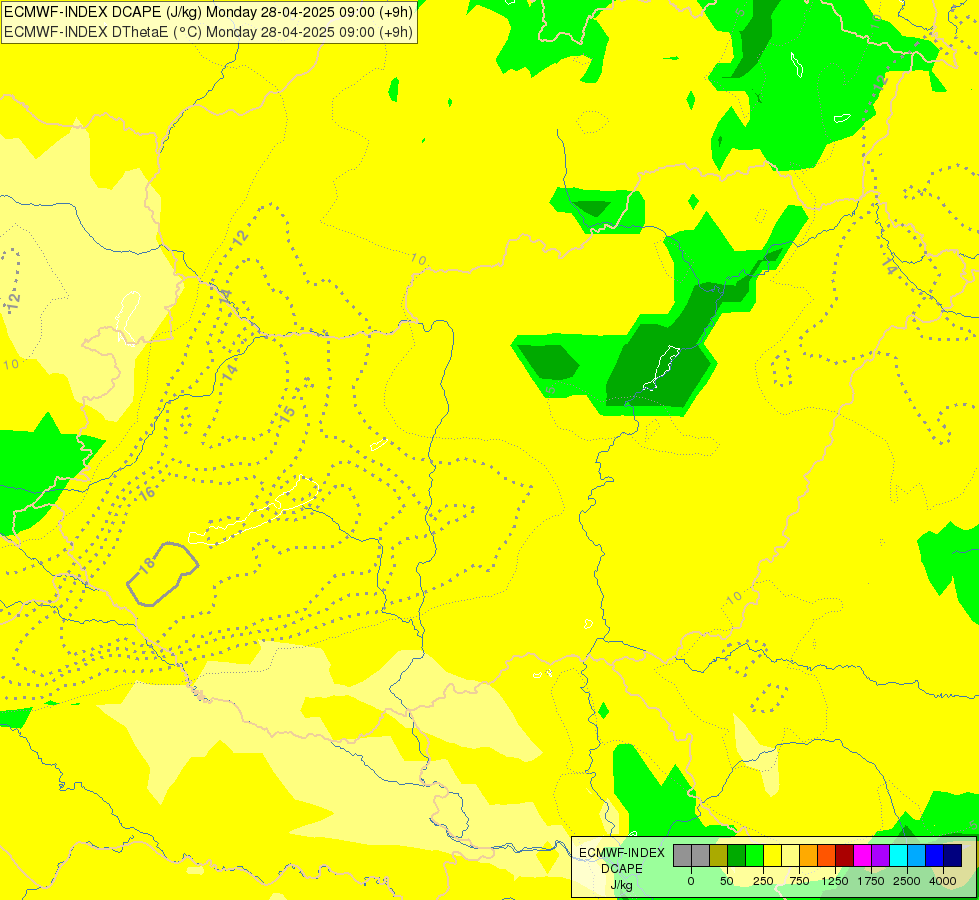The width and height of the screenshot is (979, 900).
Task: Click legend tick value "250"
Action: pyautogui.click(x=763, y=881)
